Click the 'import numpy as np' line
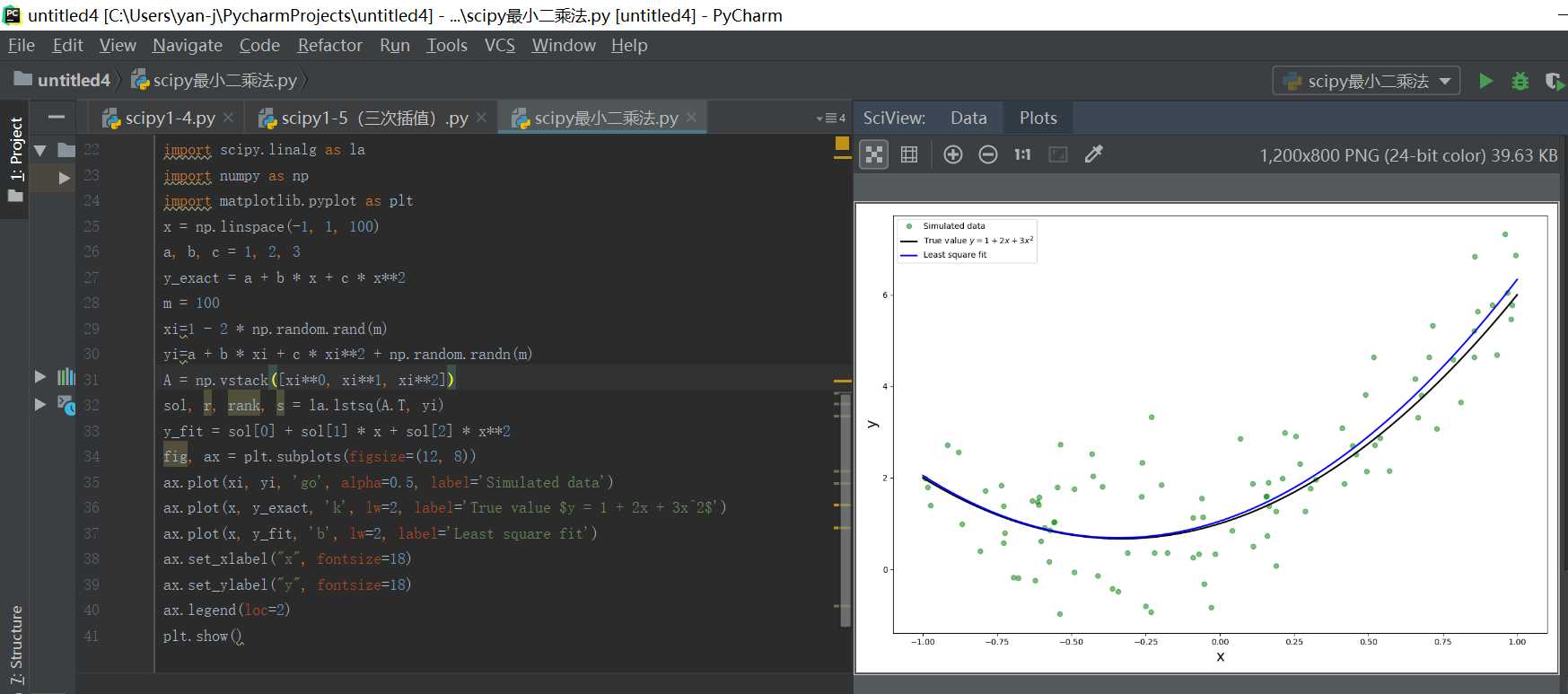This screenshot has height=694, width=1568. tap(236, 176)
